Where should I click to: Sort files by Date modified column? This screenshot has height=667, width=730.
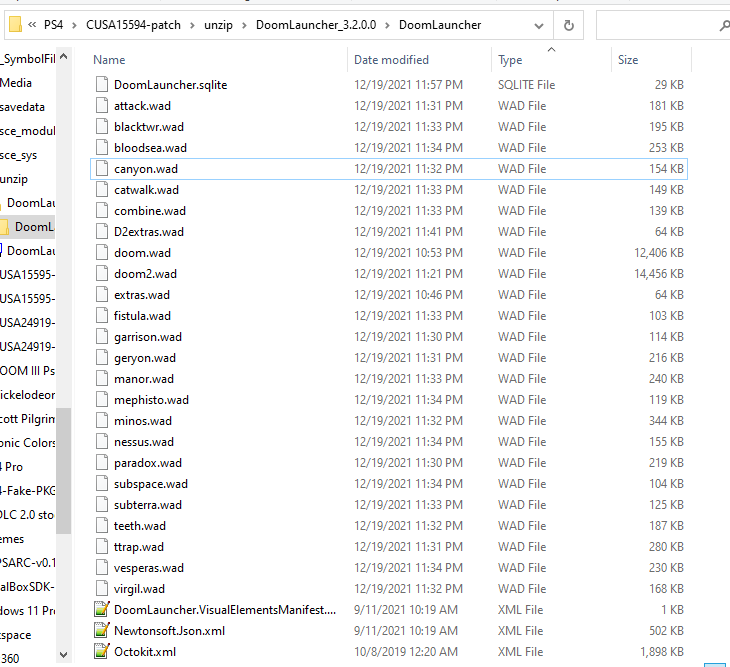click(391, 60)
